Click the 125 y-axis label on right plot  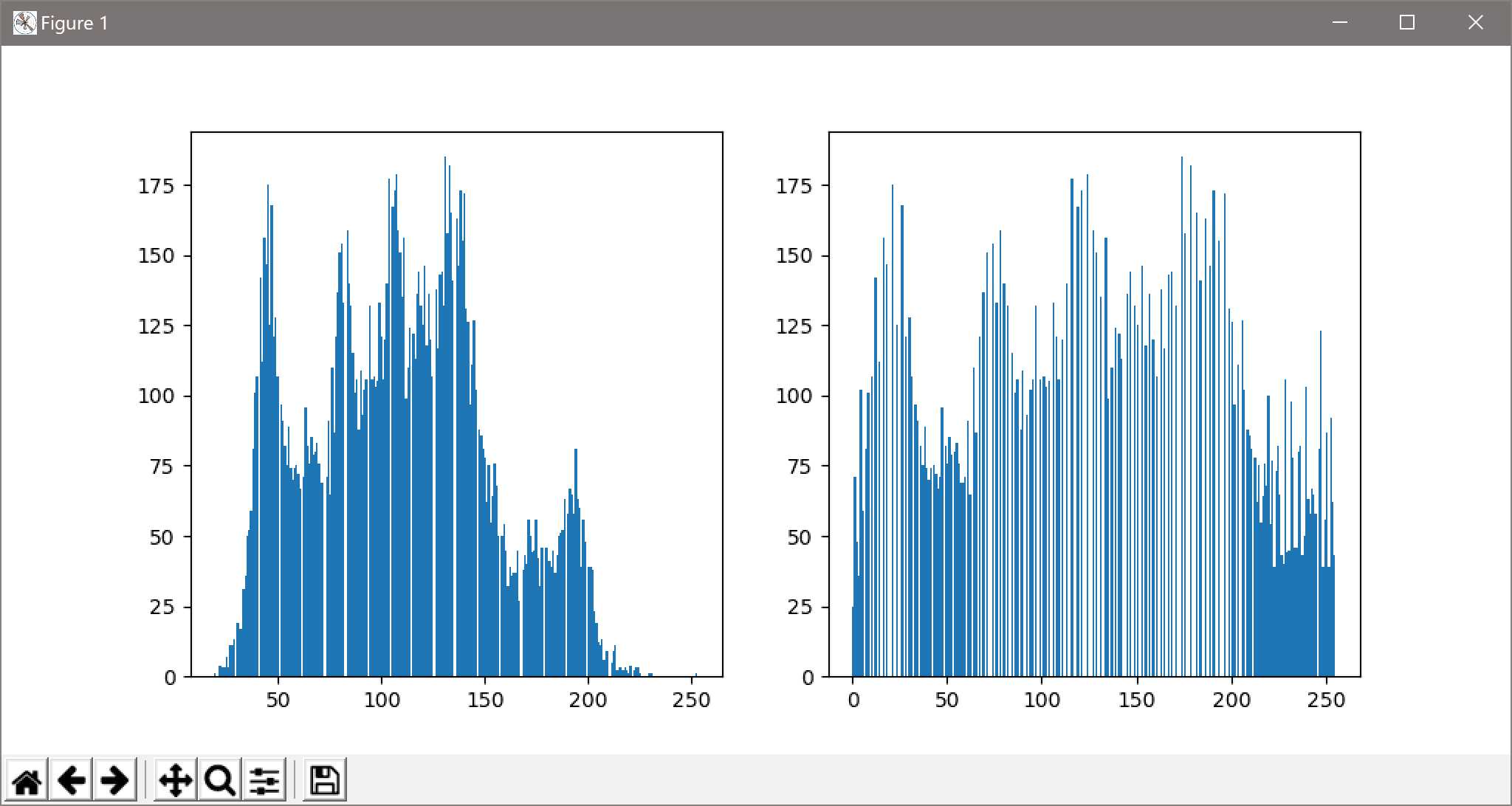click(794, 326)
